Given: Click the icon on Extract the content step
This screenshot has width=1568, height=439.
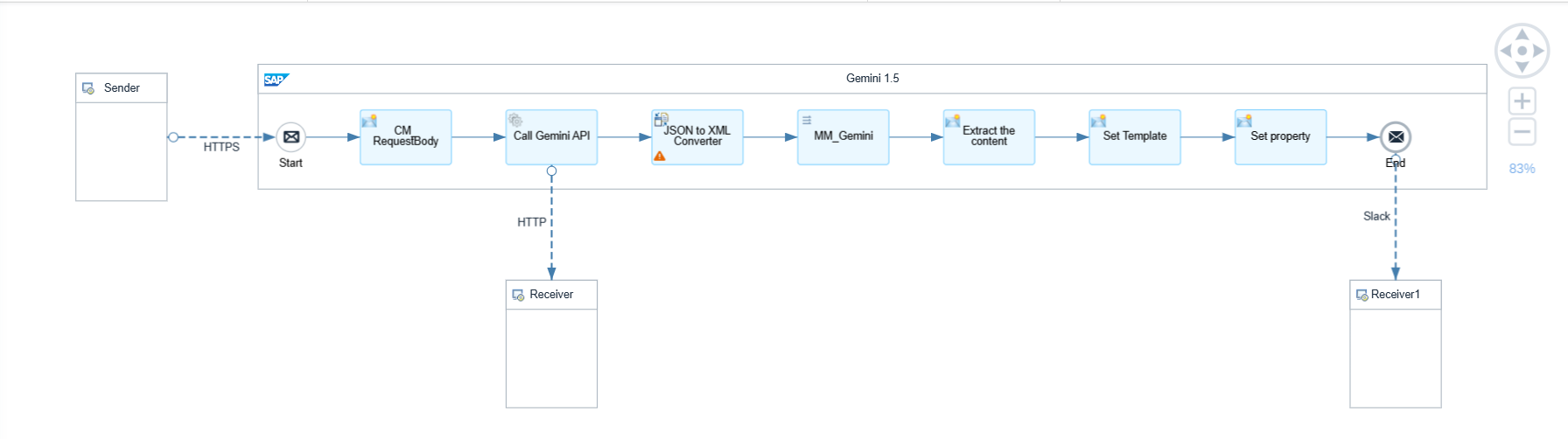Looking at the screenshot, I should click(953, 121).
